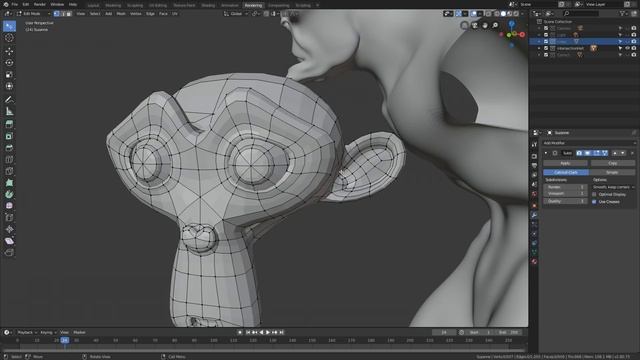Viewport: 640px width, 360px height.
Task: Open the File menu
Action: coord(15,4)
